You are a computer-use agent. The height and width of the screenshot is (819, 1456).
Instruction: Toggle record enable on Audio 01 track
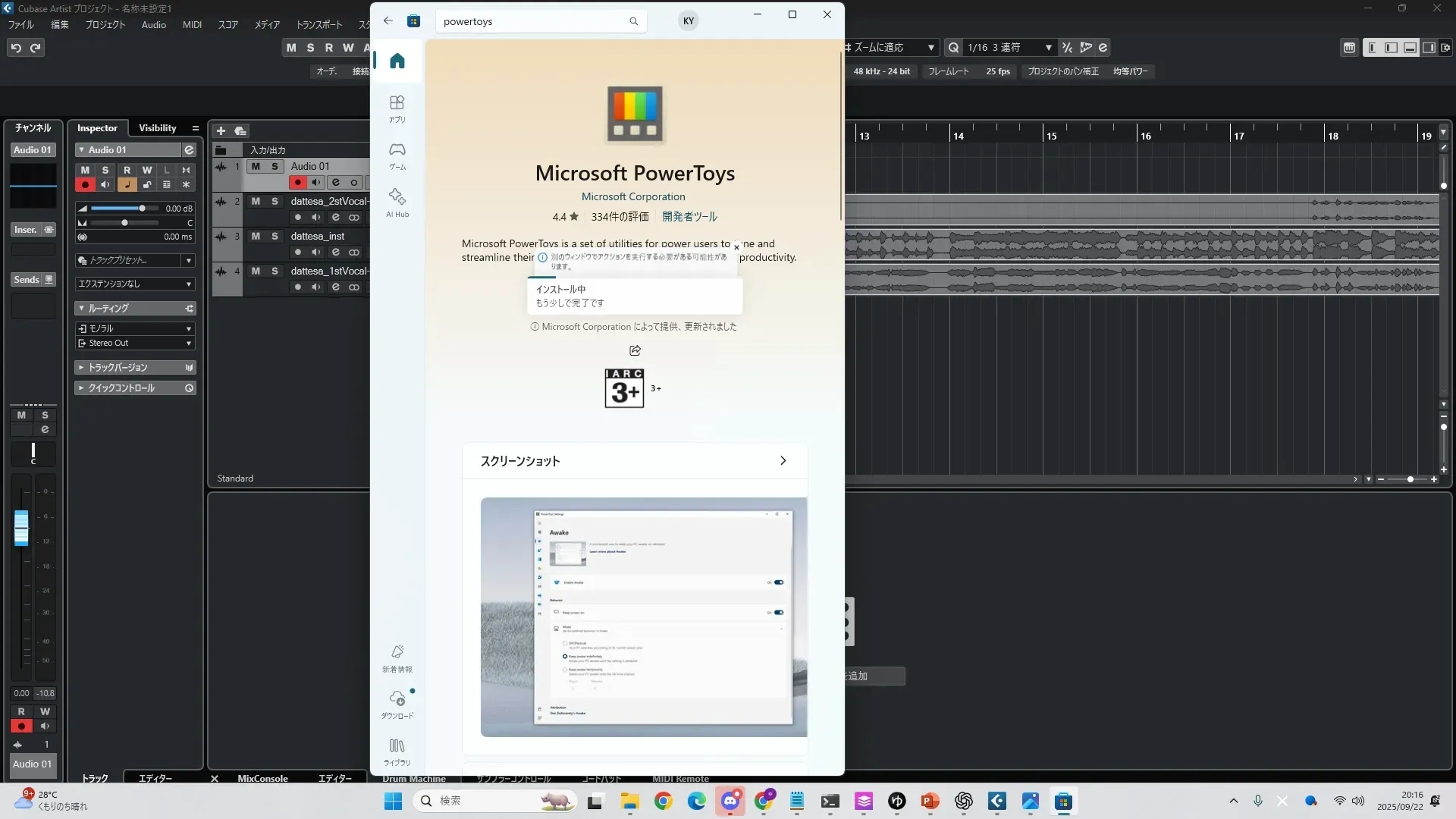tap(297, 182)
